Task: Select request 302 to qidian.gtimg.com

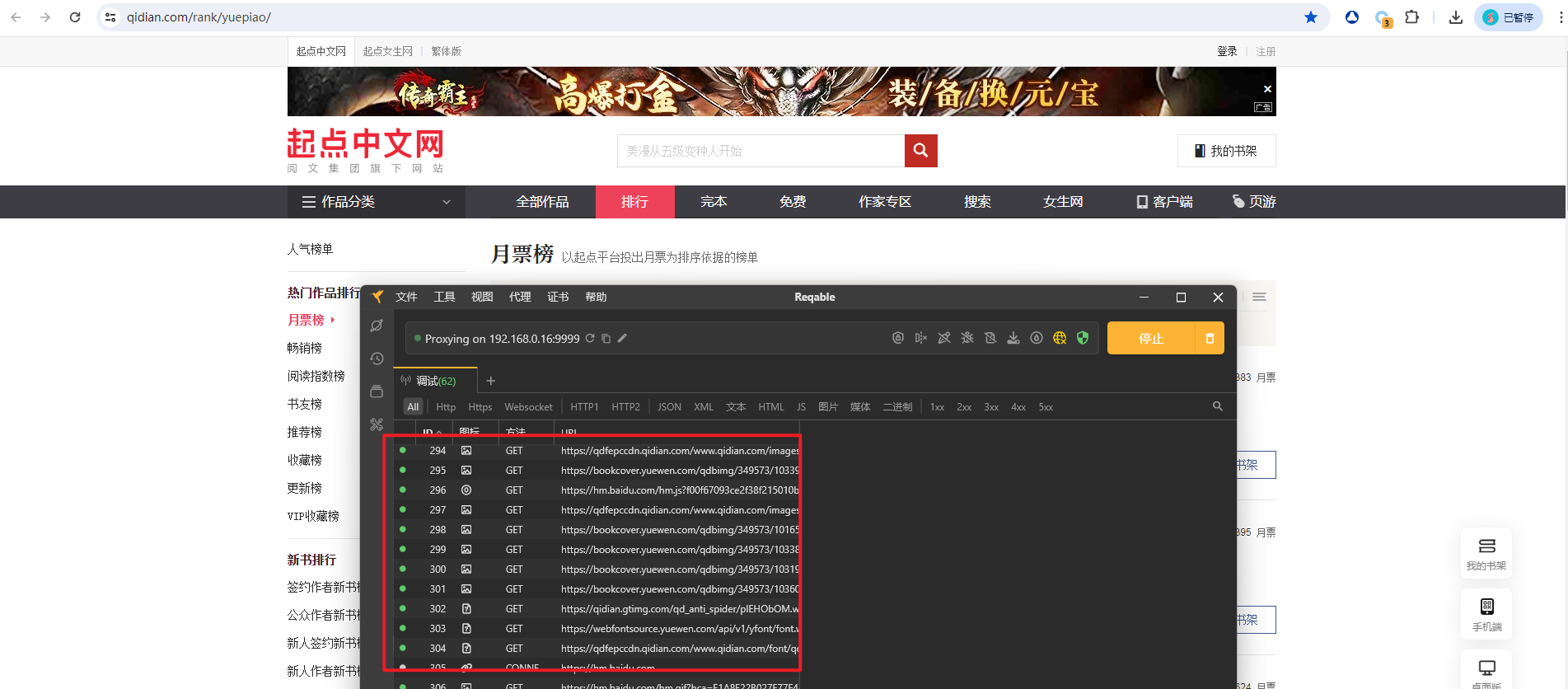Action: (x=597, y=609)
